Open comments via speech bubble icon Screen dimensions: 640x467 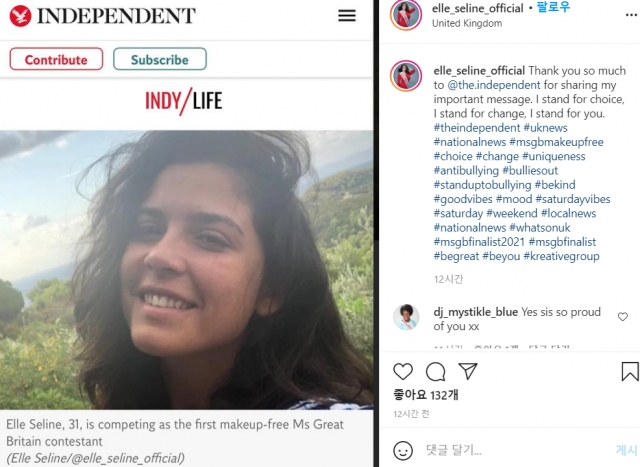(x=435, y=372)
